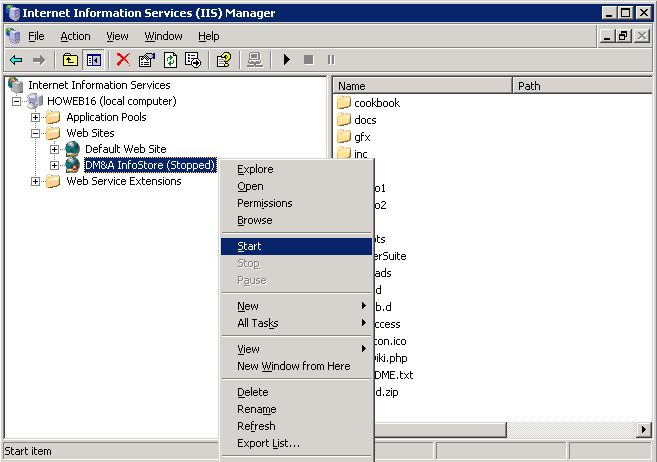Expand the Default Web Site node
The image size is (657, 462).
click(54, 149)
